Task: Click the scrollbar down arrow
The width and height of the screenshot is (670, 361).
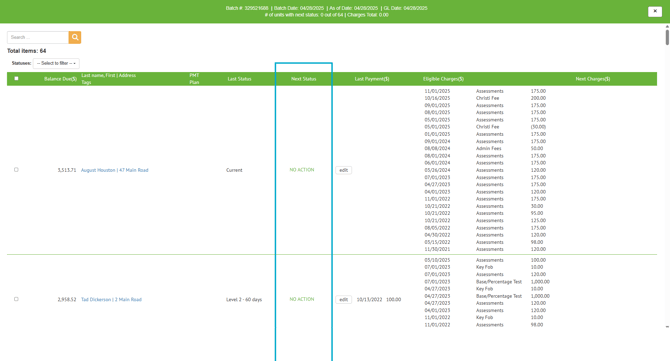Action: click(x=667, y=327)
